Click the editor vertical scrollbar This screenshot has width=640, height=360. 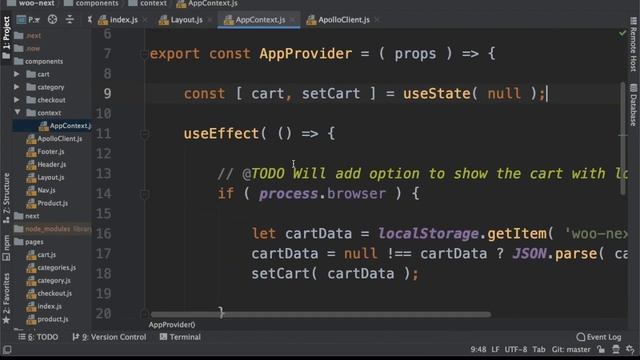pyautogui.click(x=622, y=138)
